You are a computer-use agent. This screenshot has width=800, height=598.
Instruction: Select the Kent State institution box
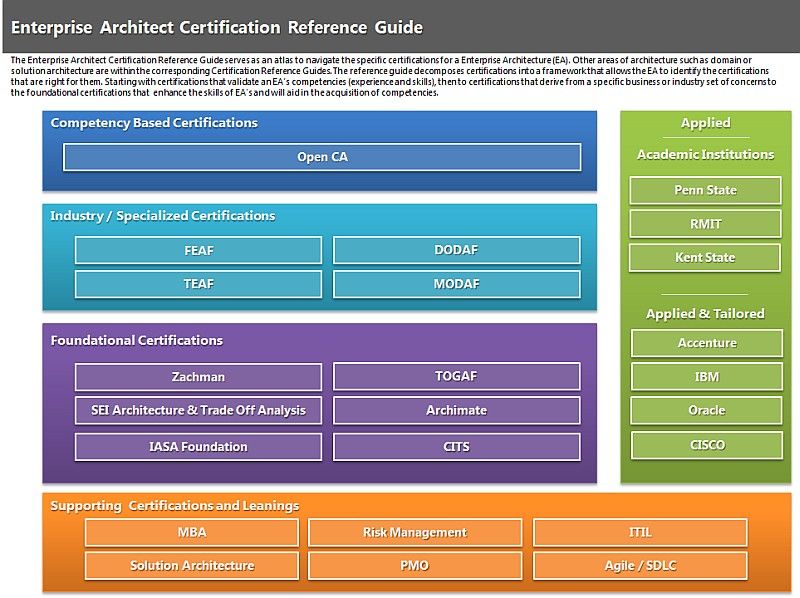click(x=705, y=258)
